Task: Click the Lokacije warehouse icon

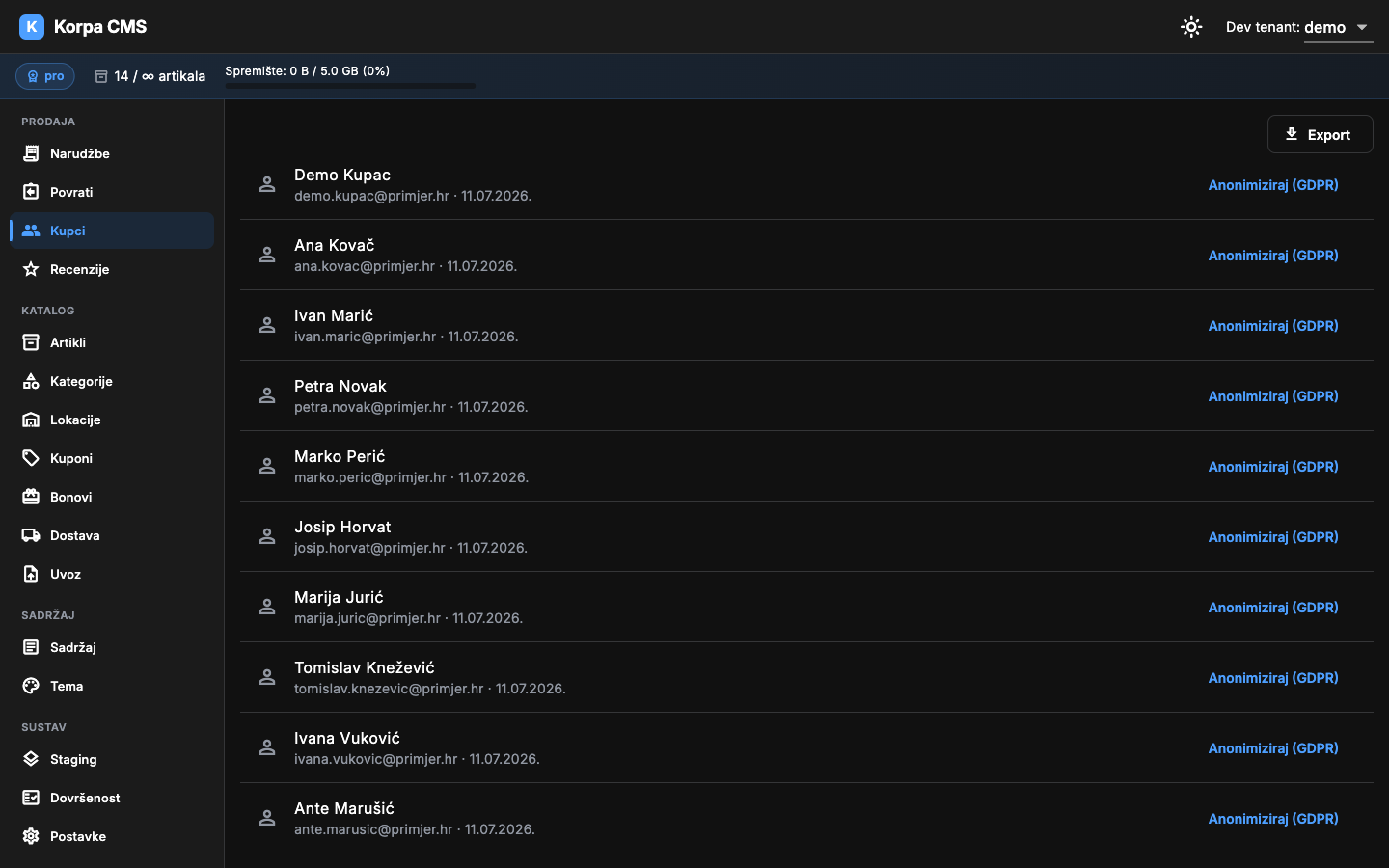Action: coord(31,420)
